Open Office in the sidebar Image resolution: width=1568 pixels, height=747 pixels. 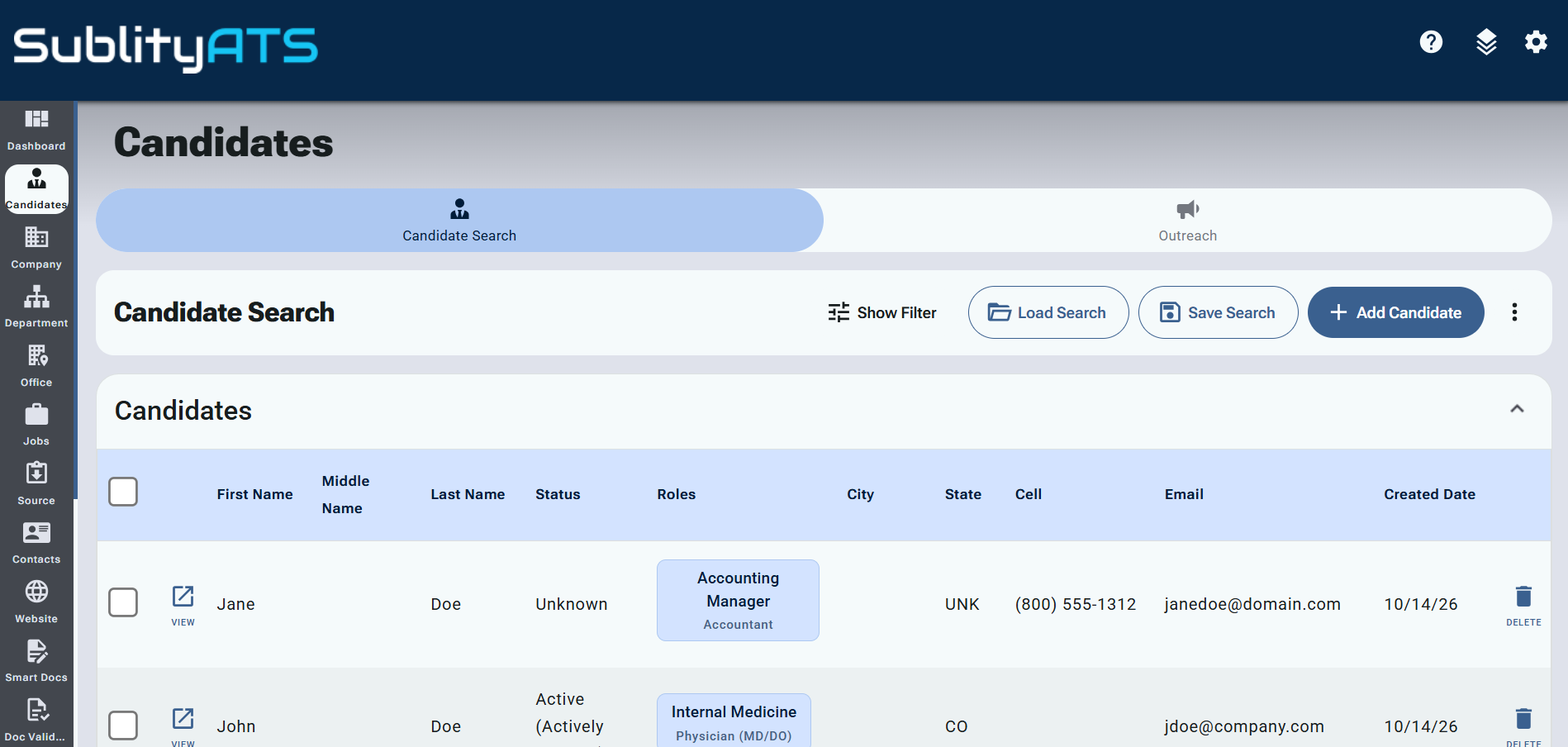[36, 366]
